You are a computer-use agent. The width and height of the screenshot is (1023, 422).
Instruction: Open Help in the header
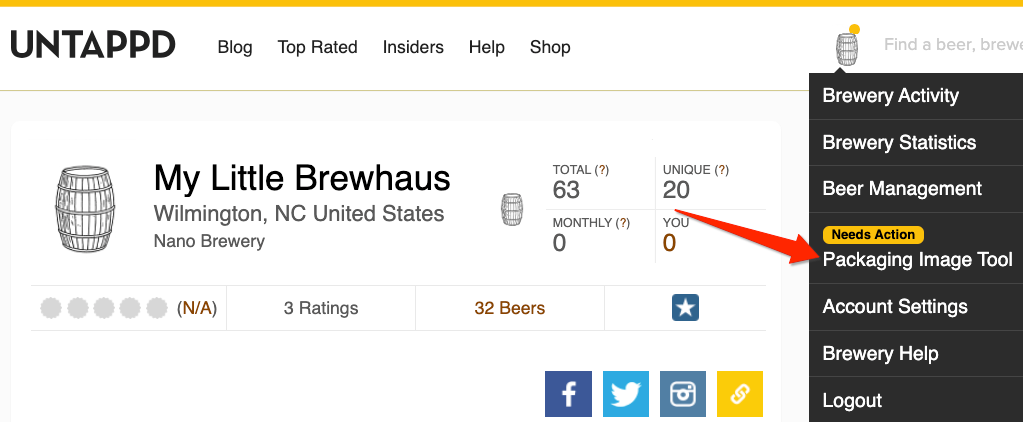[486, 47]
